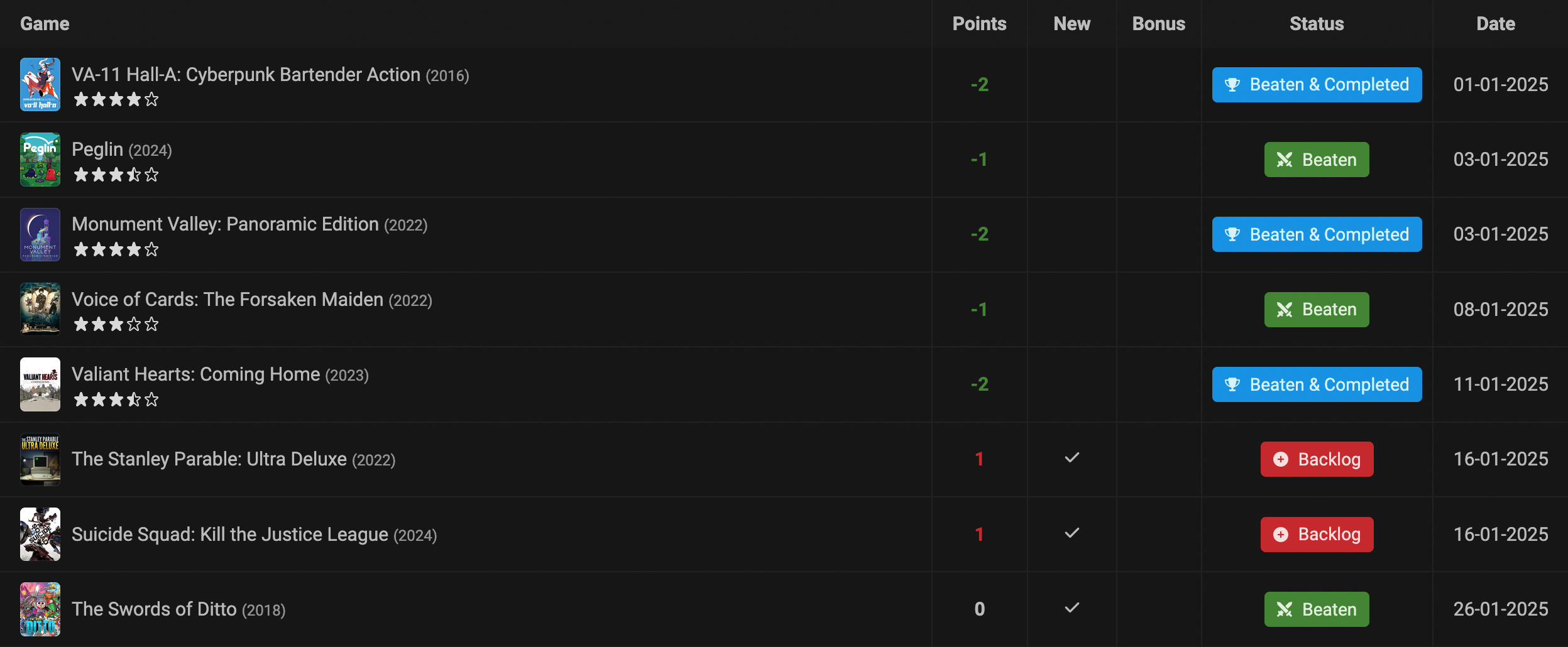
Task: Click the trophy icon in Monument Valley's status badge
Action: coord(1232,234)
